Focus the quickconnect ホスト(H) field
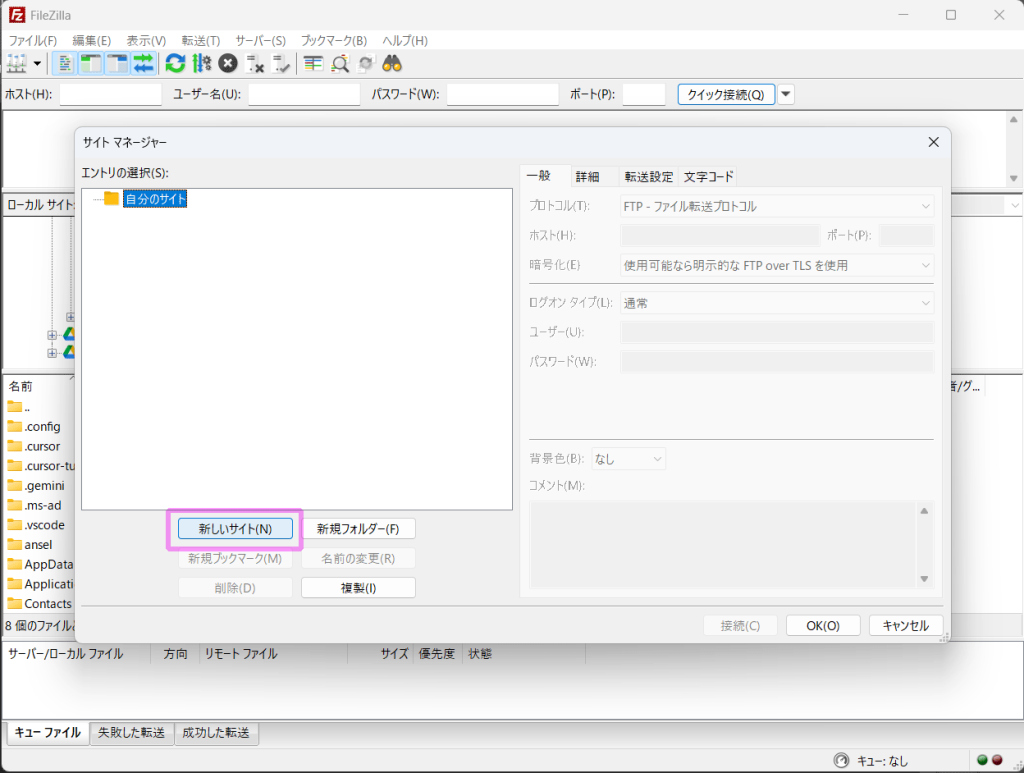Screen dimensions: 1024x773 tap(110, 95)
